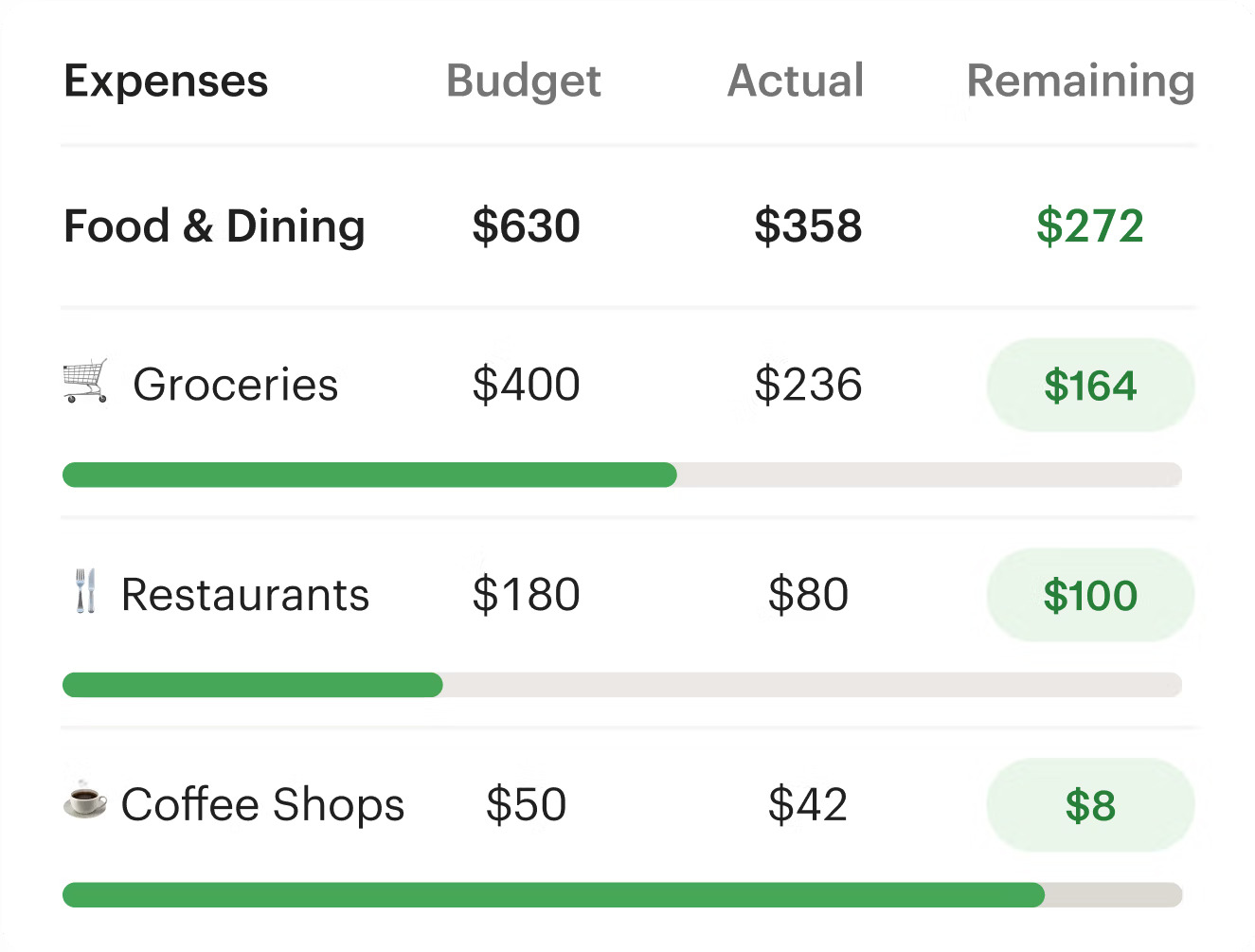
Task: Select the $100 remaining badge for Restaurants
Action: coord(1089,595)
